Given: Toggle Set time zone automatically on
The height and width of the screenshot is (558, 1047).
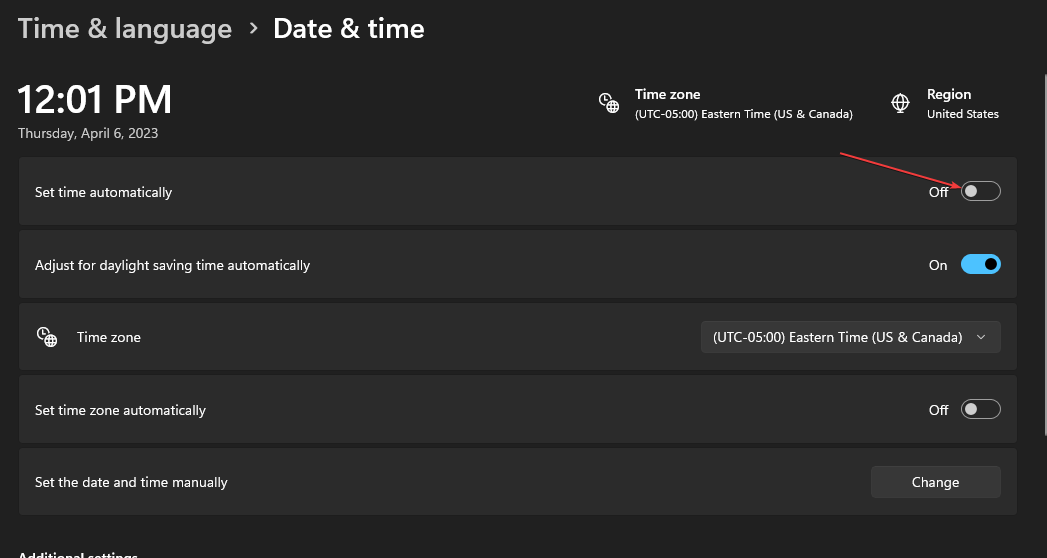Looking at the screenshot, I should point(980,410).
